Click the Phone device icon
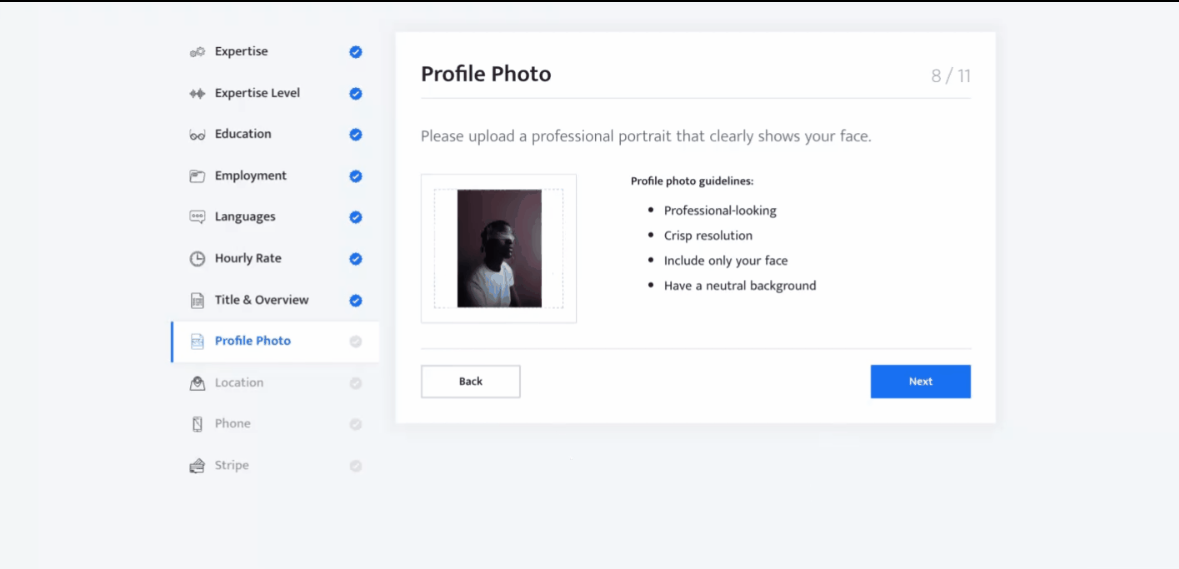This screenshot has width=1179, height=569. click(x=197, y=424)
